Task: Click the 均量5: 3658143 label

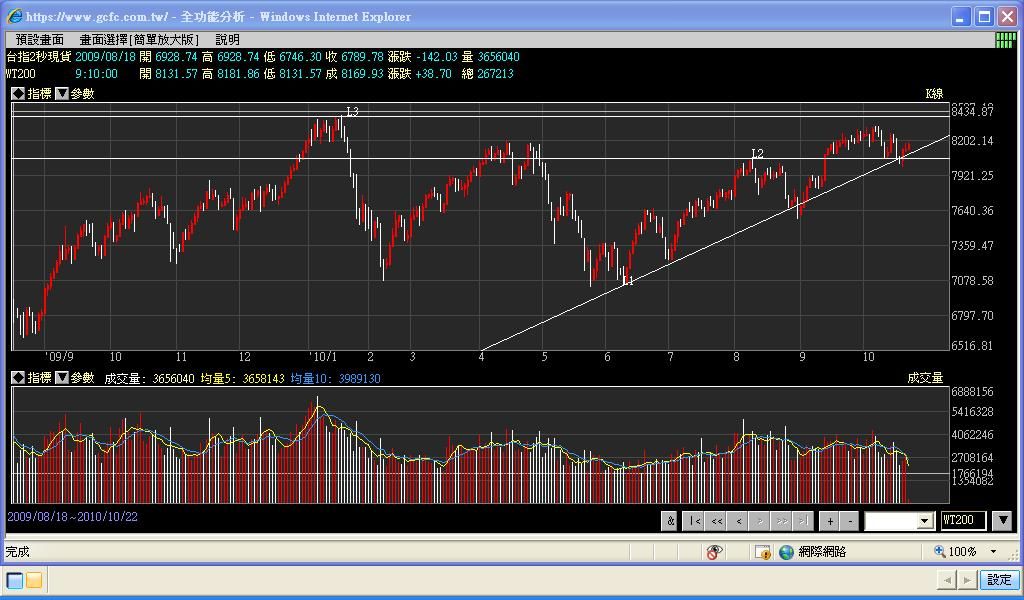Action: point(242,378)
